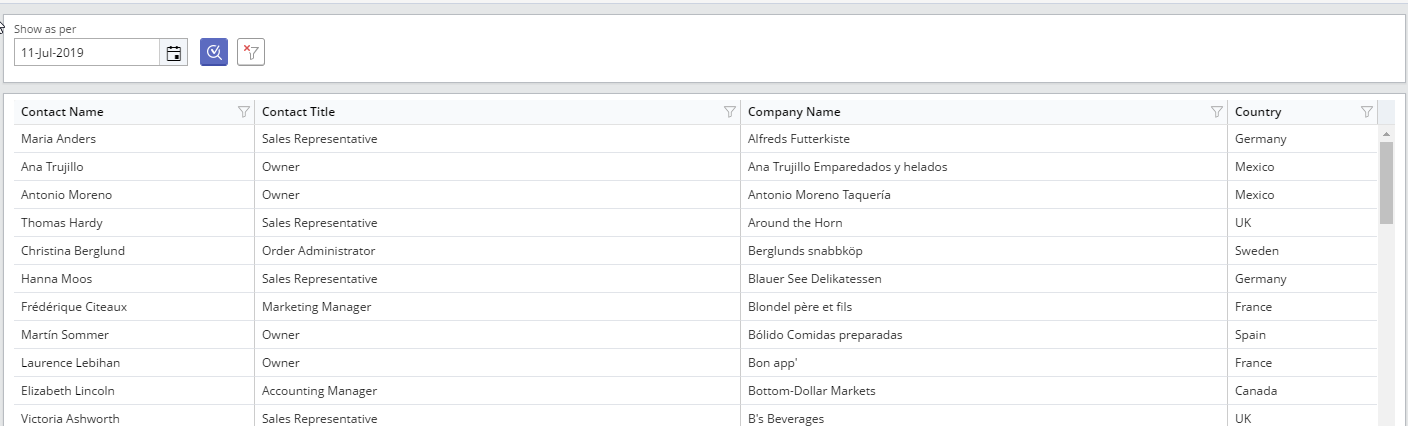Sort by the Contact Name header
Image resolution: width=1408 pixels, height=426 pixels.
point(62,112)
